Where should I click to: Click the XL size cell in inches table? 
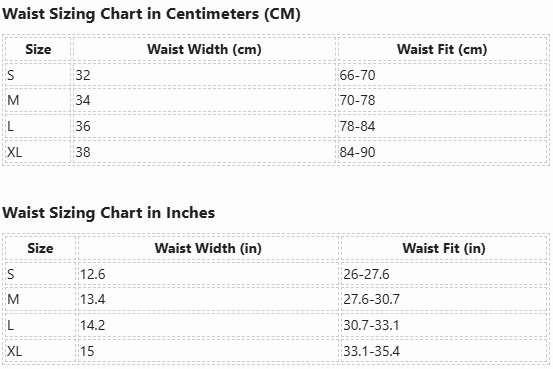pyautogui.click(x=40, y=351)
